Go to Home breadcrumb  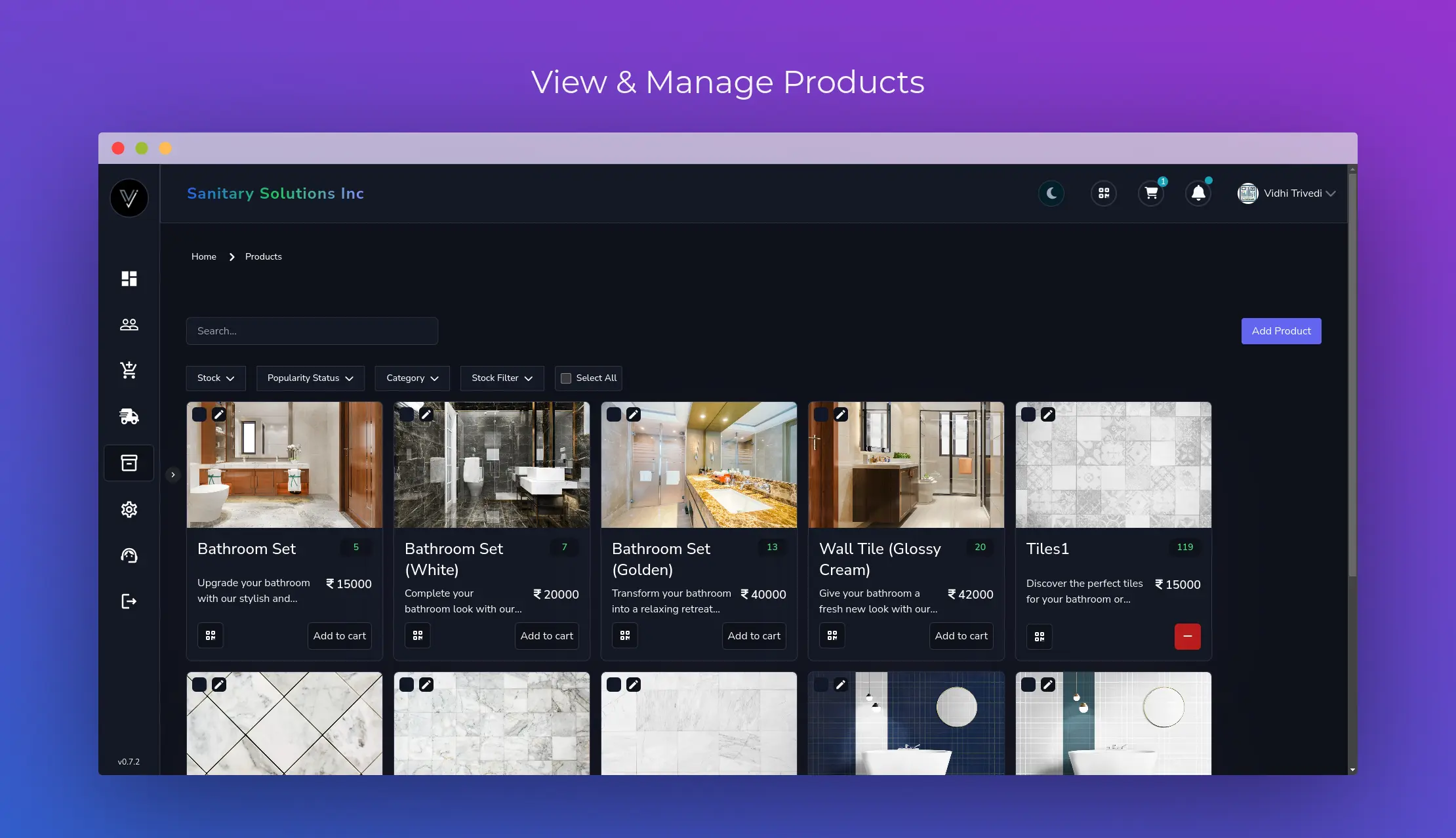point(203,256)
